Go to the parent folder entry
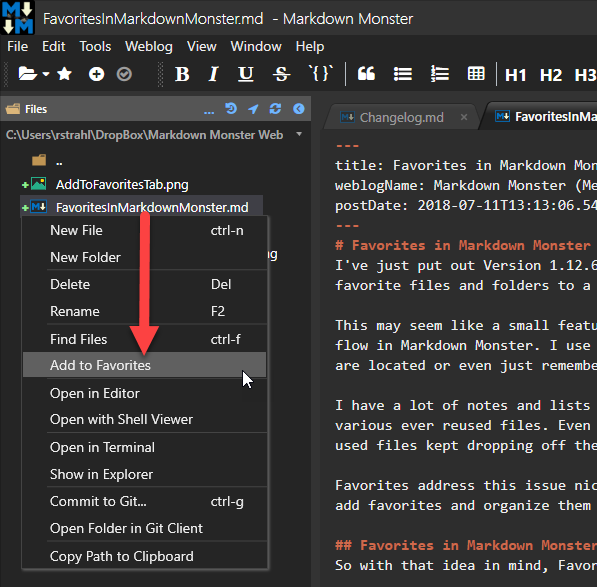 click(47, 161)
